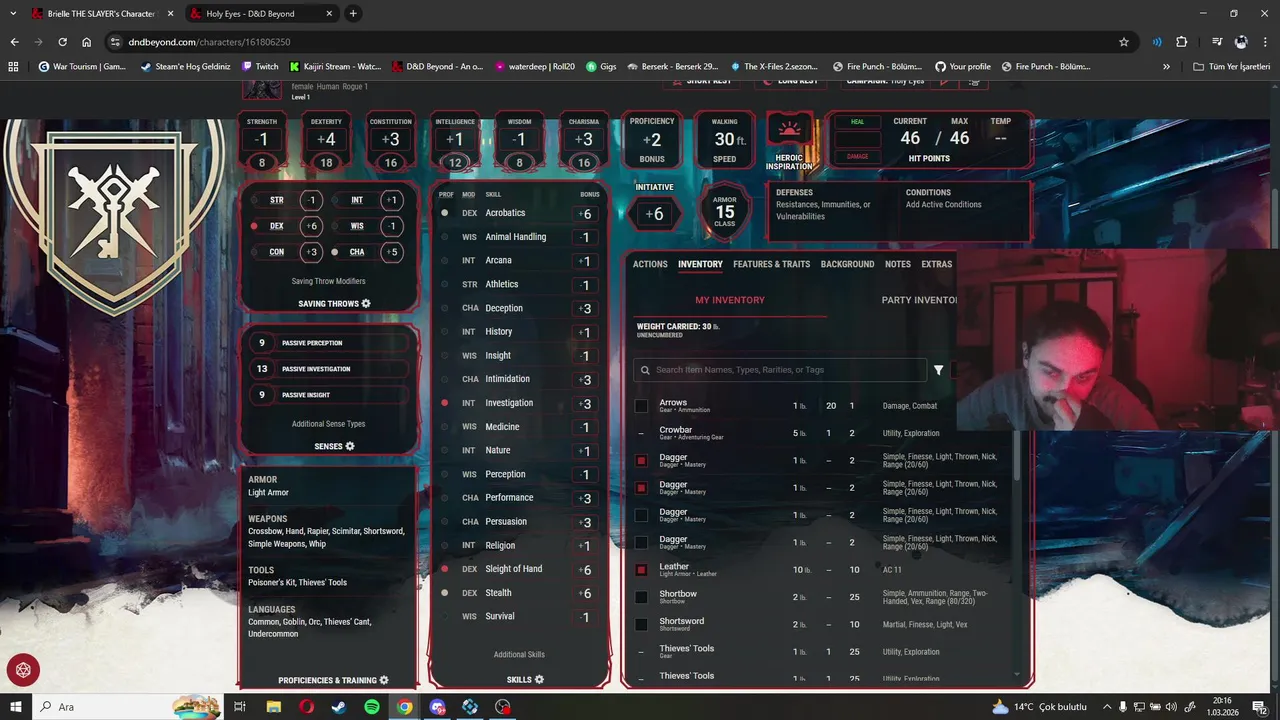This screenshot has height=720, width=1280.
Task: Bookmark this page with the star icon
Action: (1124, 42)
